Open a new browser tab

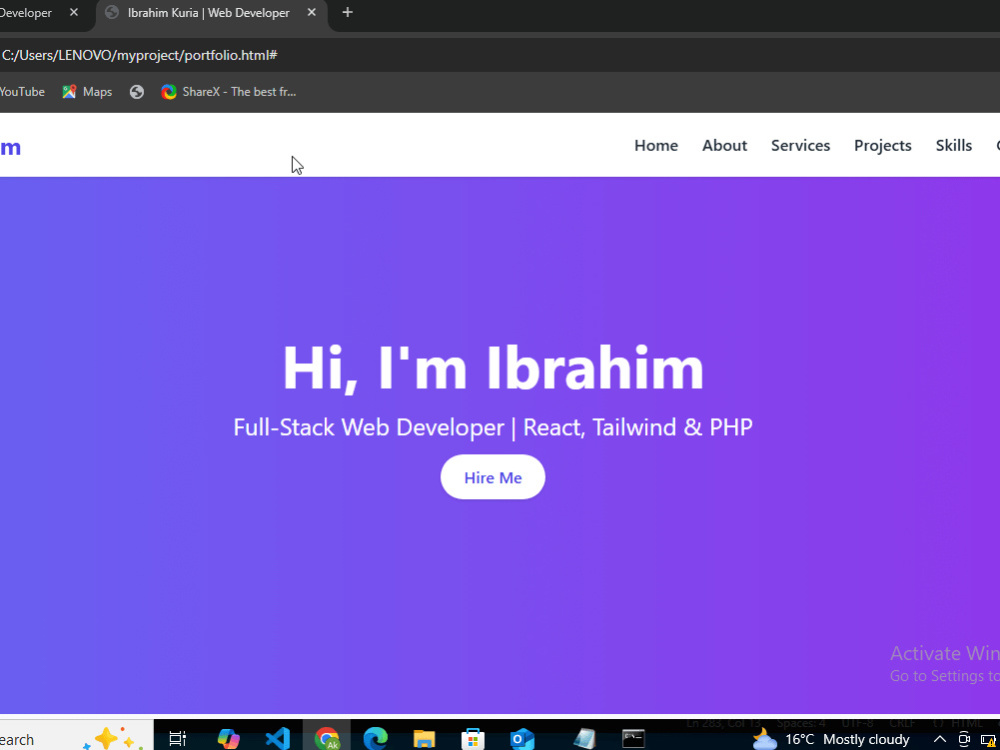(x=347, y=13)
